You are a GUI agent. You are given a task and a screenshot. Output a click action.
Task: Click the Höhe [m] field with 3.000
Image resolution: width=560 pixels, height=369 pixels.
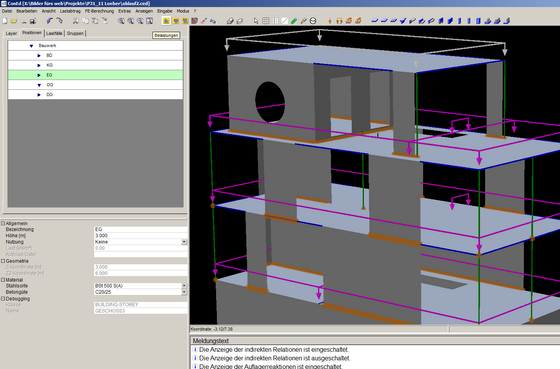tap(140, 235)
